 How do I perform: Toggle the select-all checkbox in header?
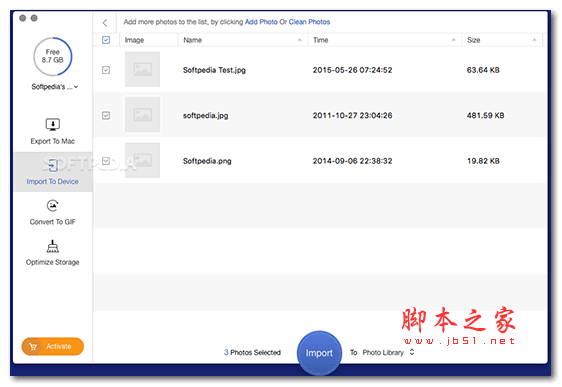click(106, 40)
